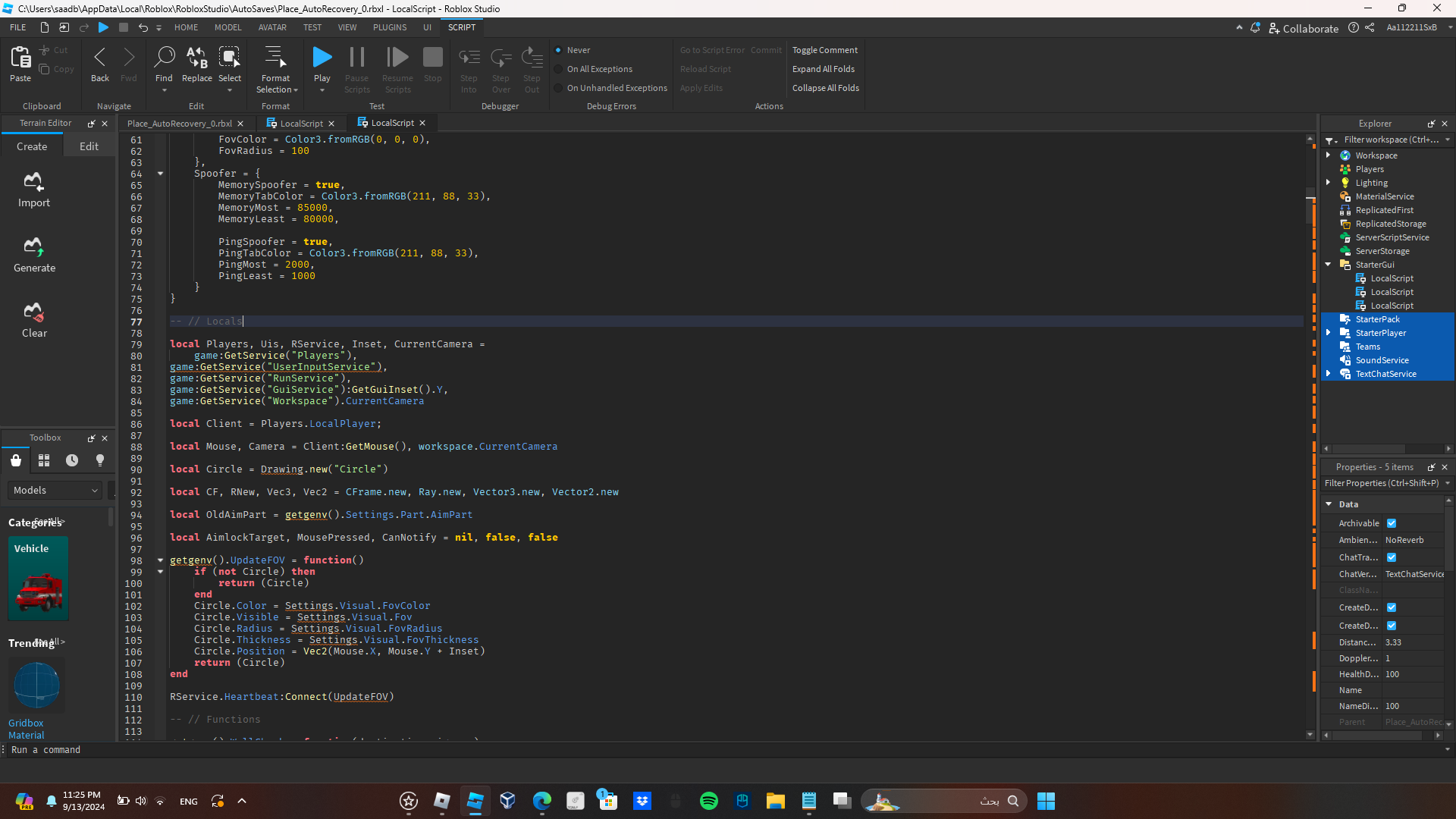The width and height of the screenshot is (1456, 819).
Task: Switch to the VIEW ribbon tab
Action: (347, 27)
